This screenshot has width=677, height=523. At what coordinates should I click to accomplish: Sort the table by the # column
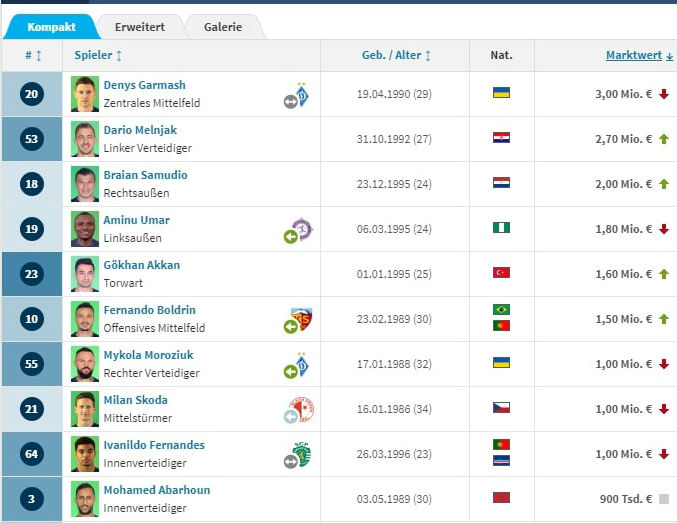pos(33,55)
